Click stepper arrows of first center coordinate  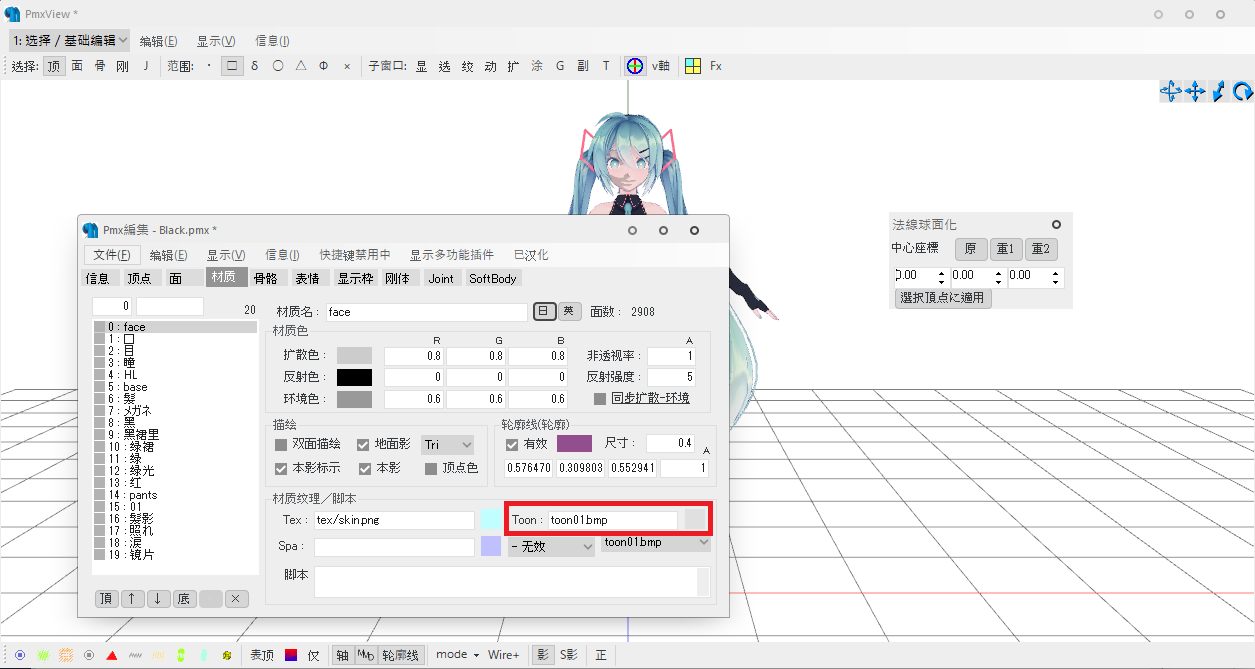click(940, 276)
